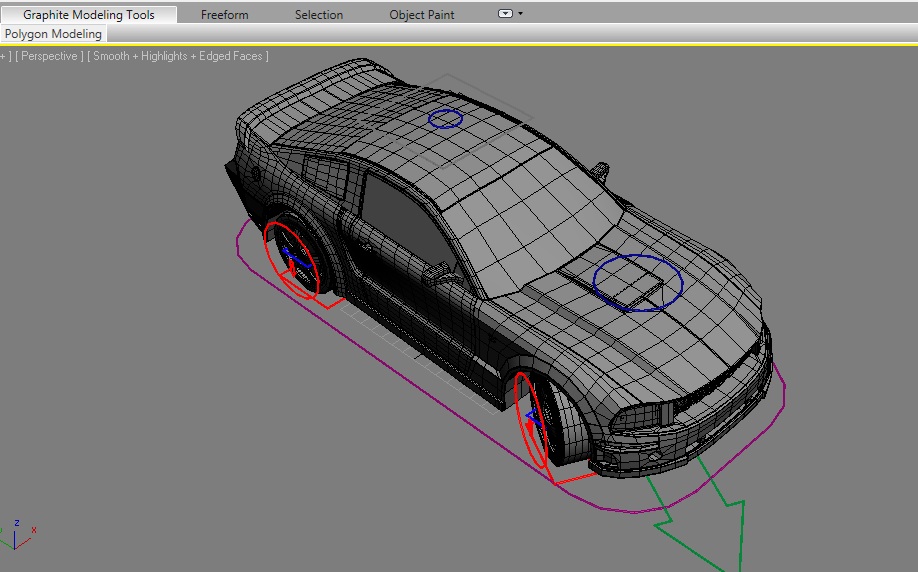Switch to the Selection ribbon tab

[318, 15]
